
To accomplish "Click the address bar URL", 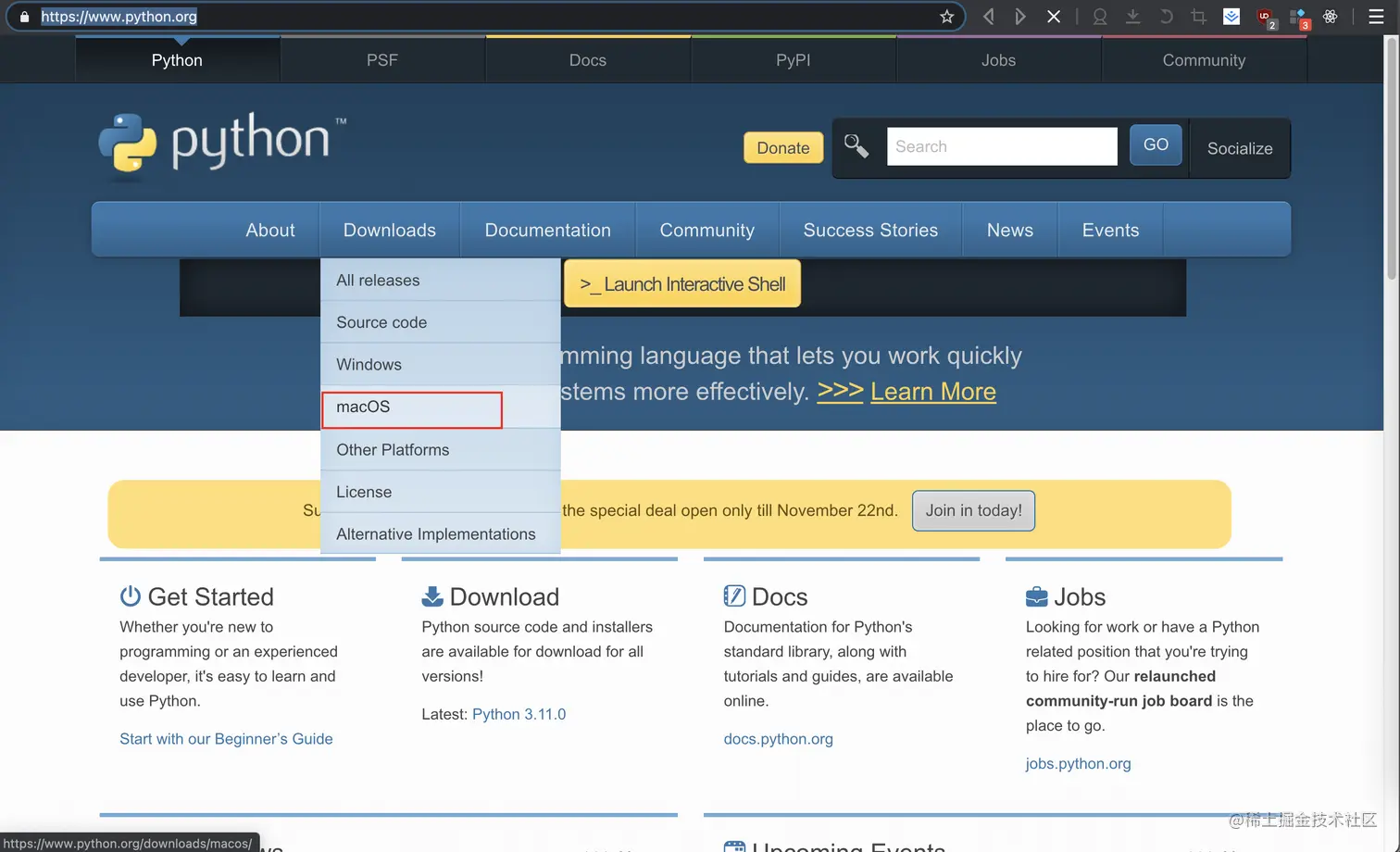I will click(x=119, y=17).
